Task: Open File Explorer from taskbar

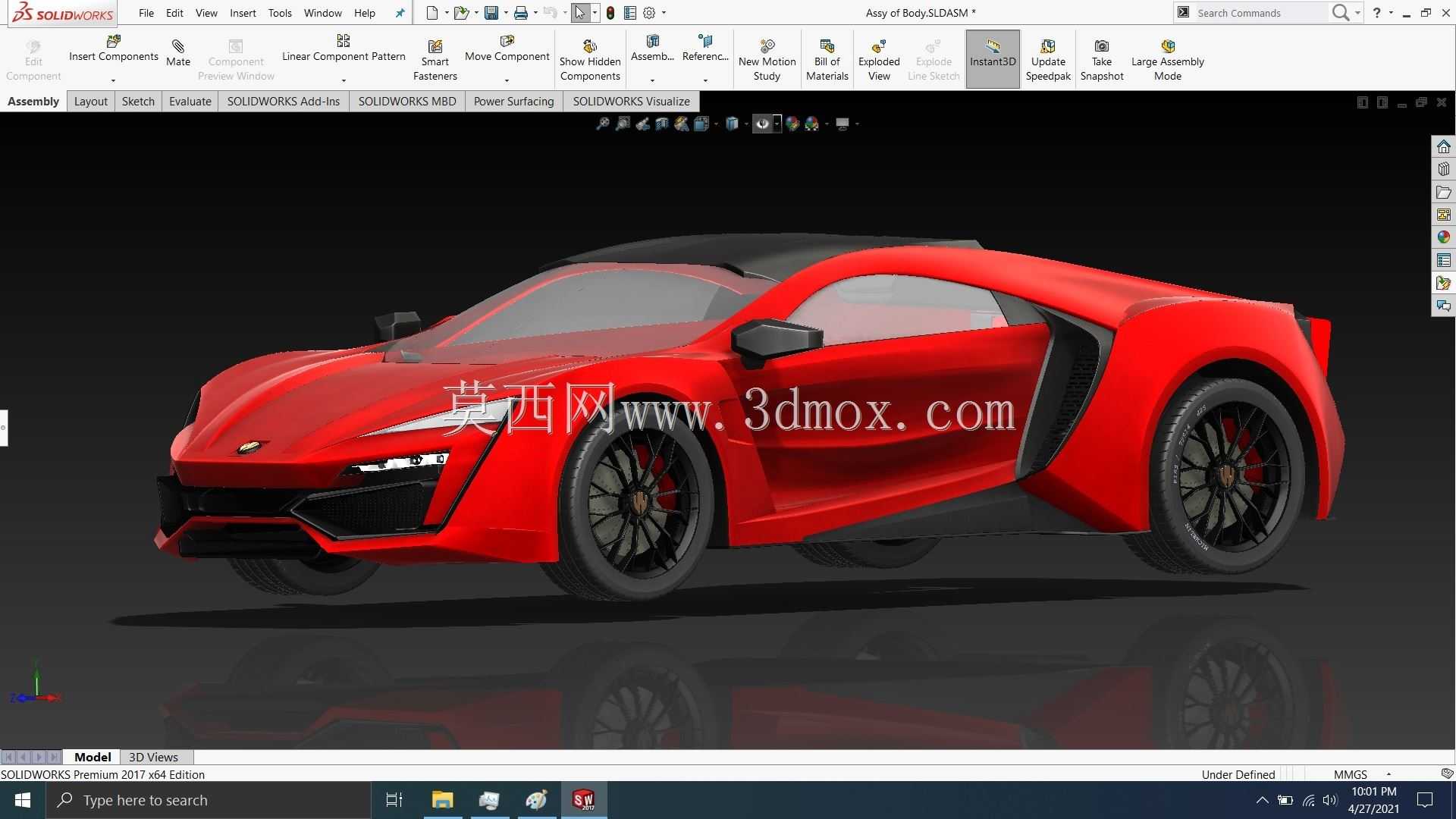Action: (x=442, y=800)
